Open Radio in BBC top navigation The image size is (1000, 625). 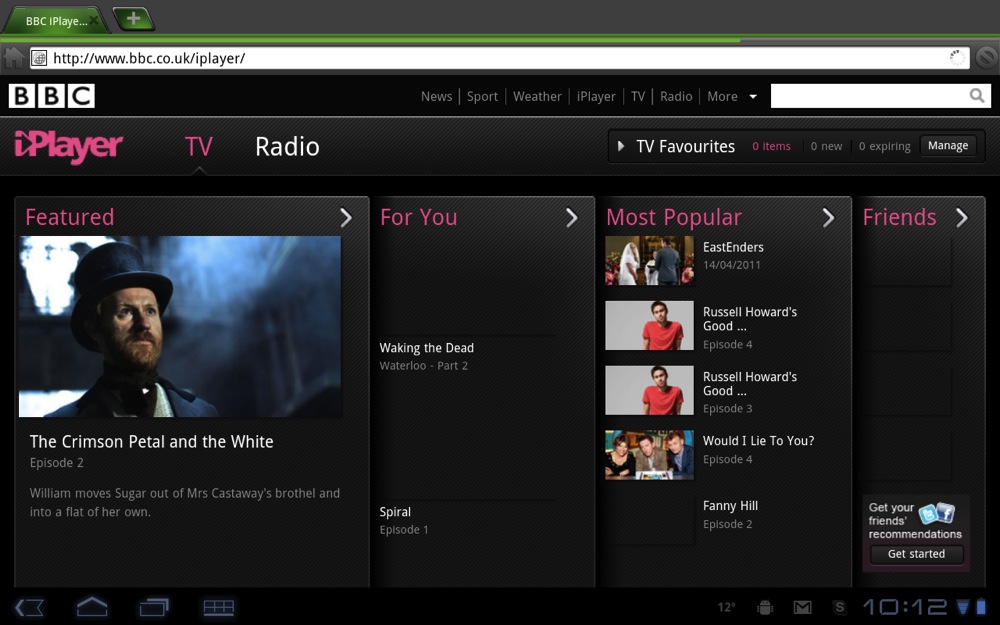(676, 96)
